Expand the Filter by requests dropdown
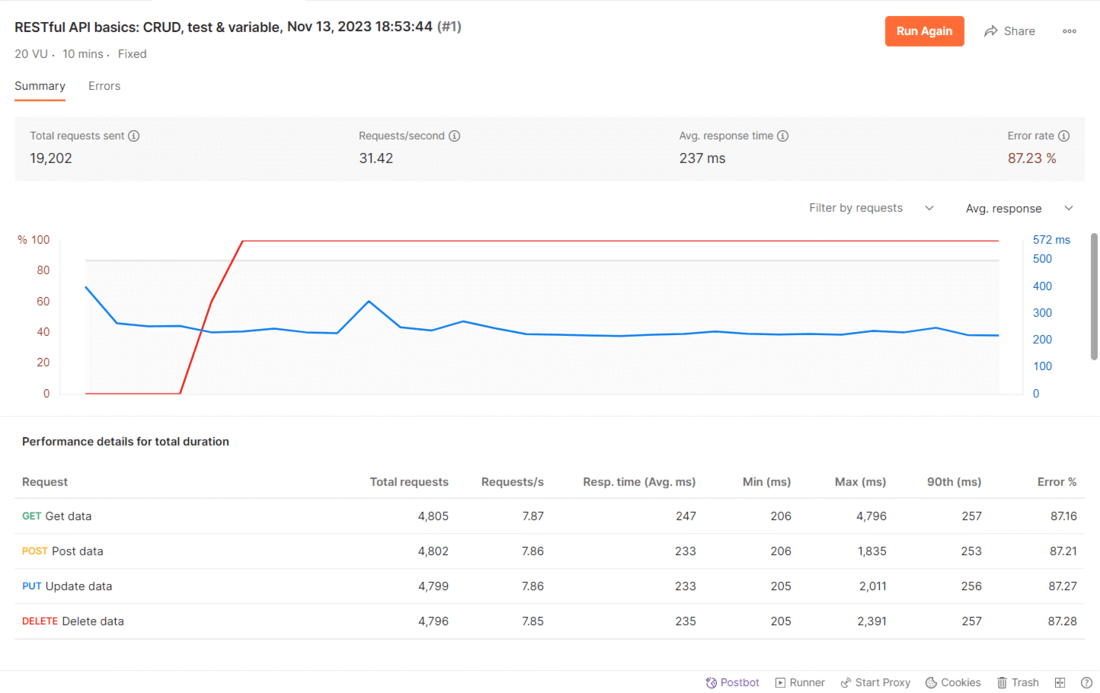 coord(871,208)
